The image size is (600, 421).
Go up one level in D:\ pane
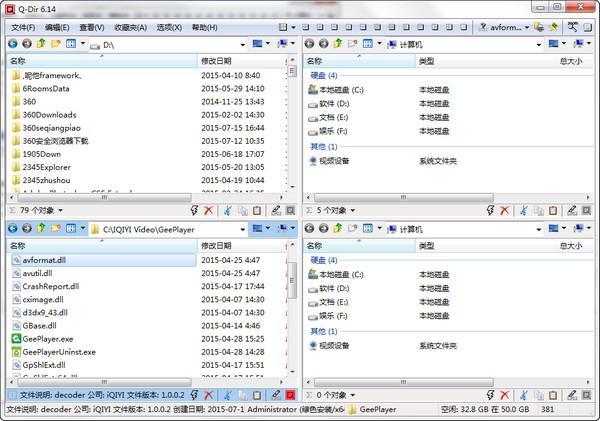click(41, 44)
